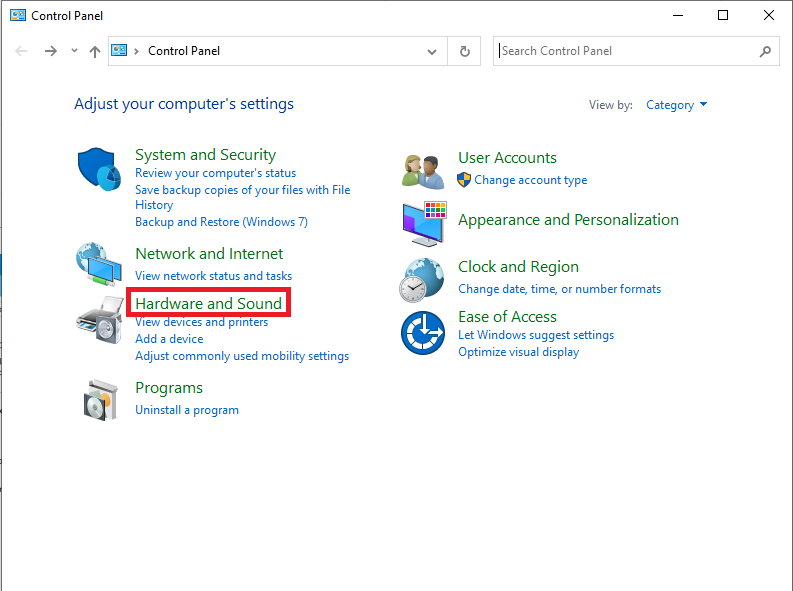Go back with the Back arrow
The height and width of the screenshot is (591, 793).
(21, 51)
